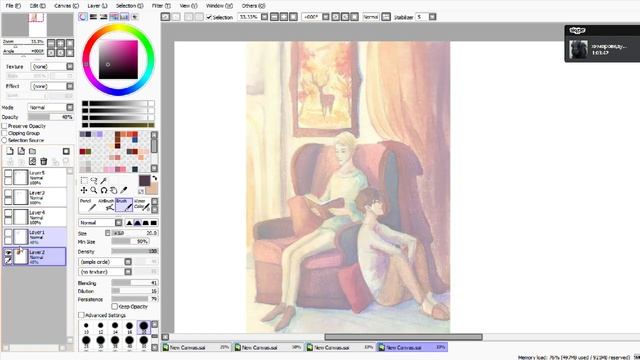Zoom out using the toolbar minus button
This screenshot has height=360, width=640.
[x=274, y=17]
